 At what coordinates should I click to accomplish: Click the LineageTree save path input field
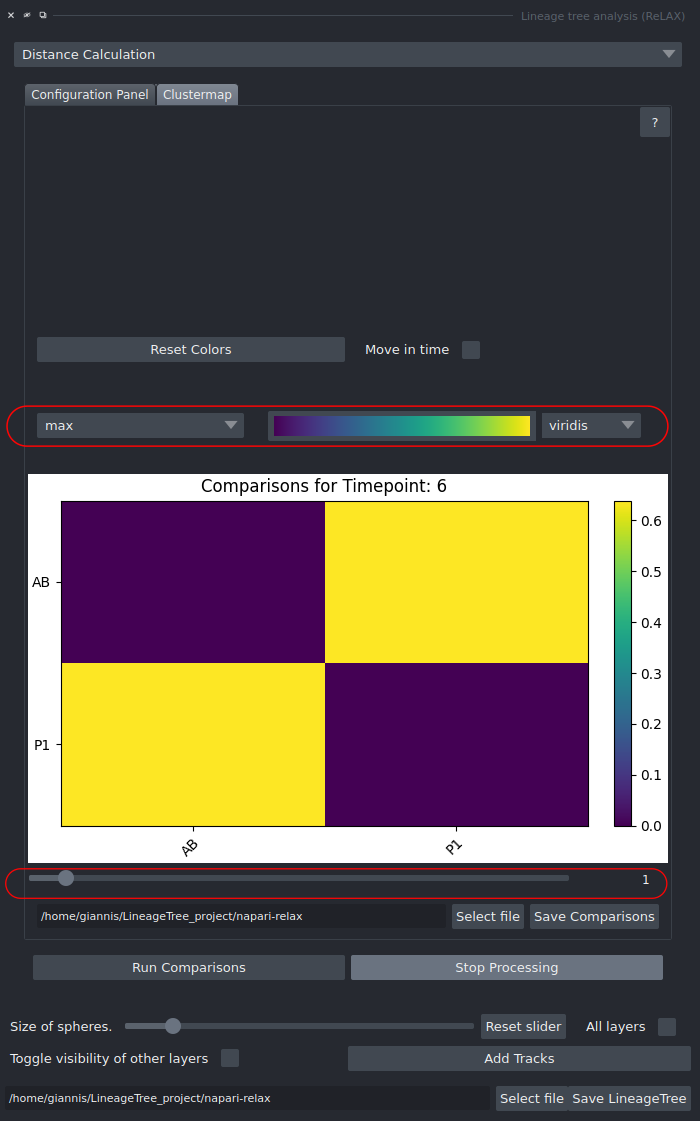[247, 1099]
